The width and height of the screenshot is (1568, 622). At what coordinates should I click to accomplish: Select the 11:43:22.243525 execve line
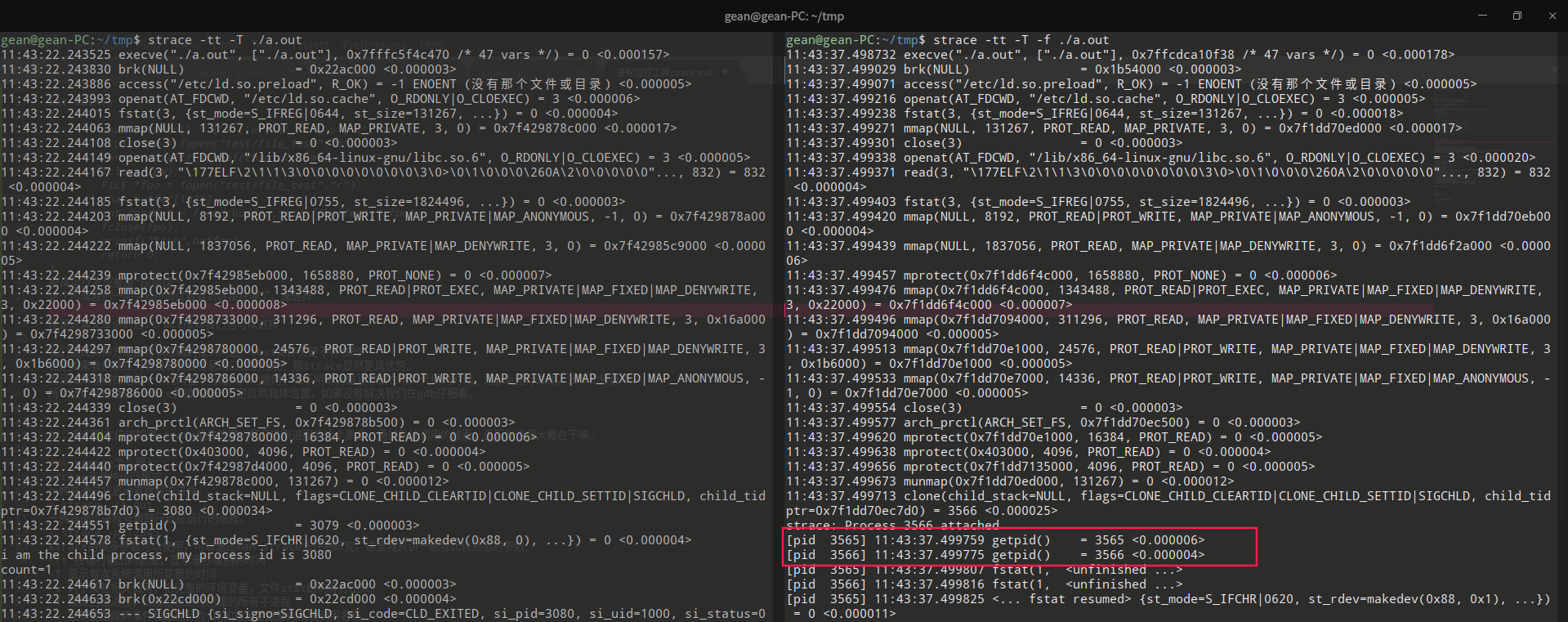click(x=335, y=55)
